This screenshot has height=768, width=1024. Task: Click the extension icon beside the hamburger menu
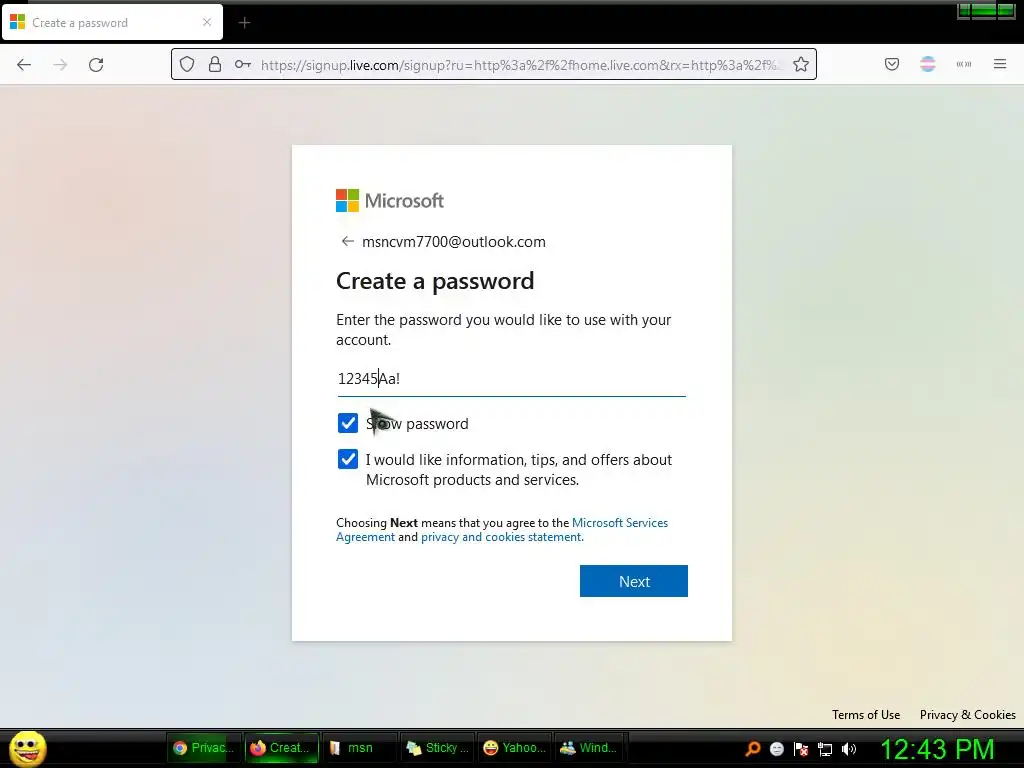[964, 64]
